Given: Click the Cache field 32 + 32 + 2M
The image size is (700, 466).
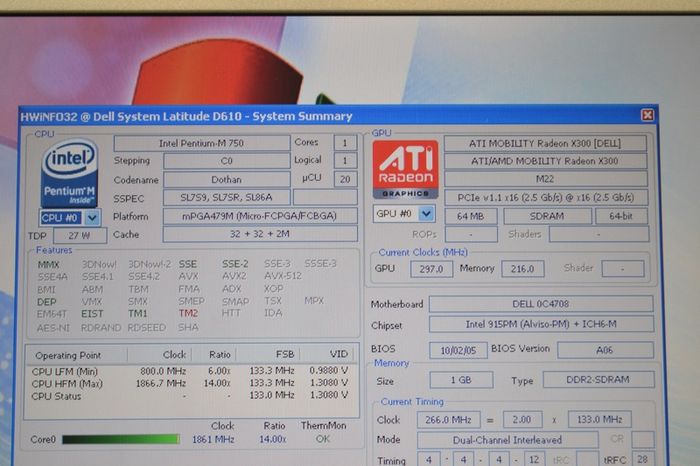Looking at the screenshot, I should point(260,234).
